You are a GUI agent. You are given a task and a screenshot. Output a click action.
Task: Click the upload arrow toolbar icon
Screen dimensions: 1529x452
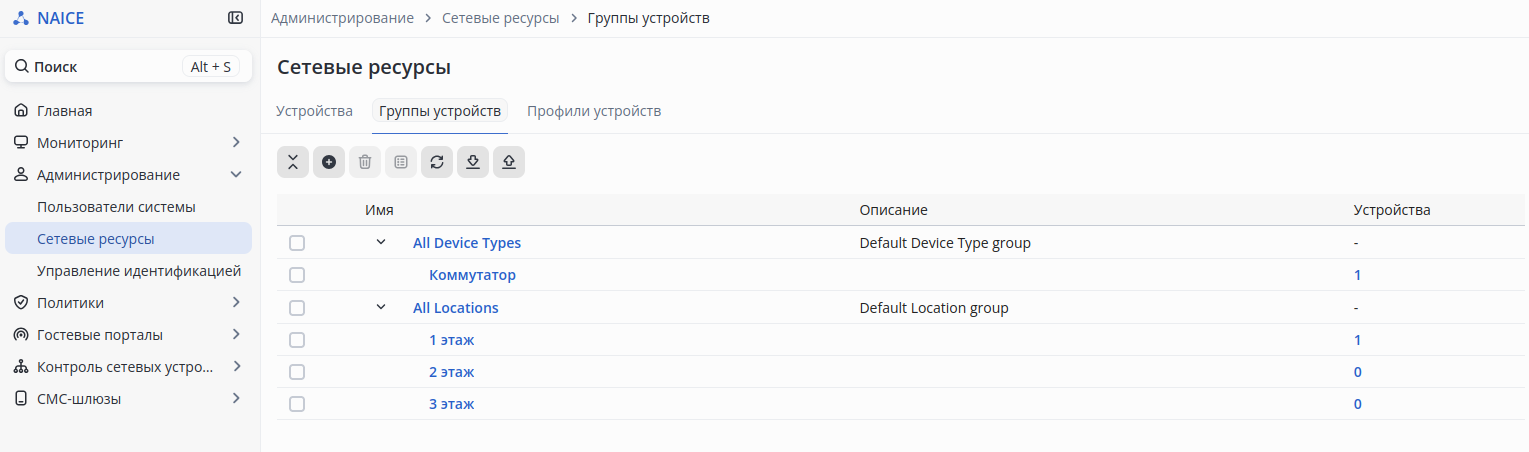(x=509, y=162)
